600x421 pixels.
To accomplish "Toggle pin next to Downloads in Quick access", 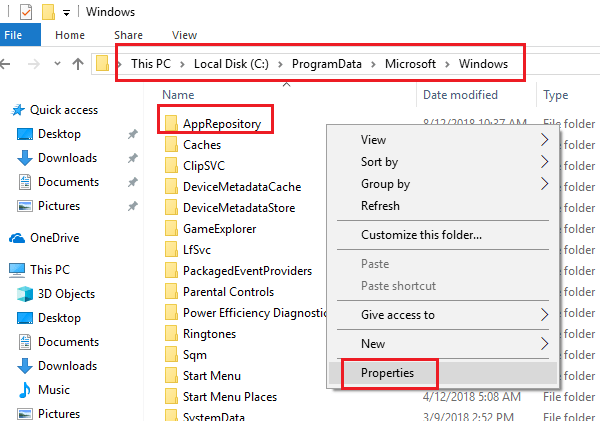I will pos(132,158).
